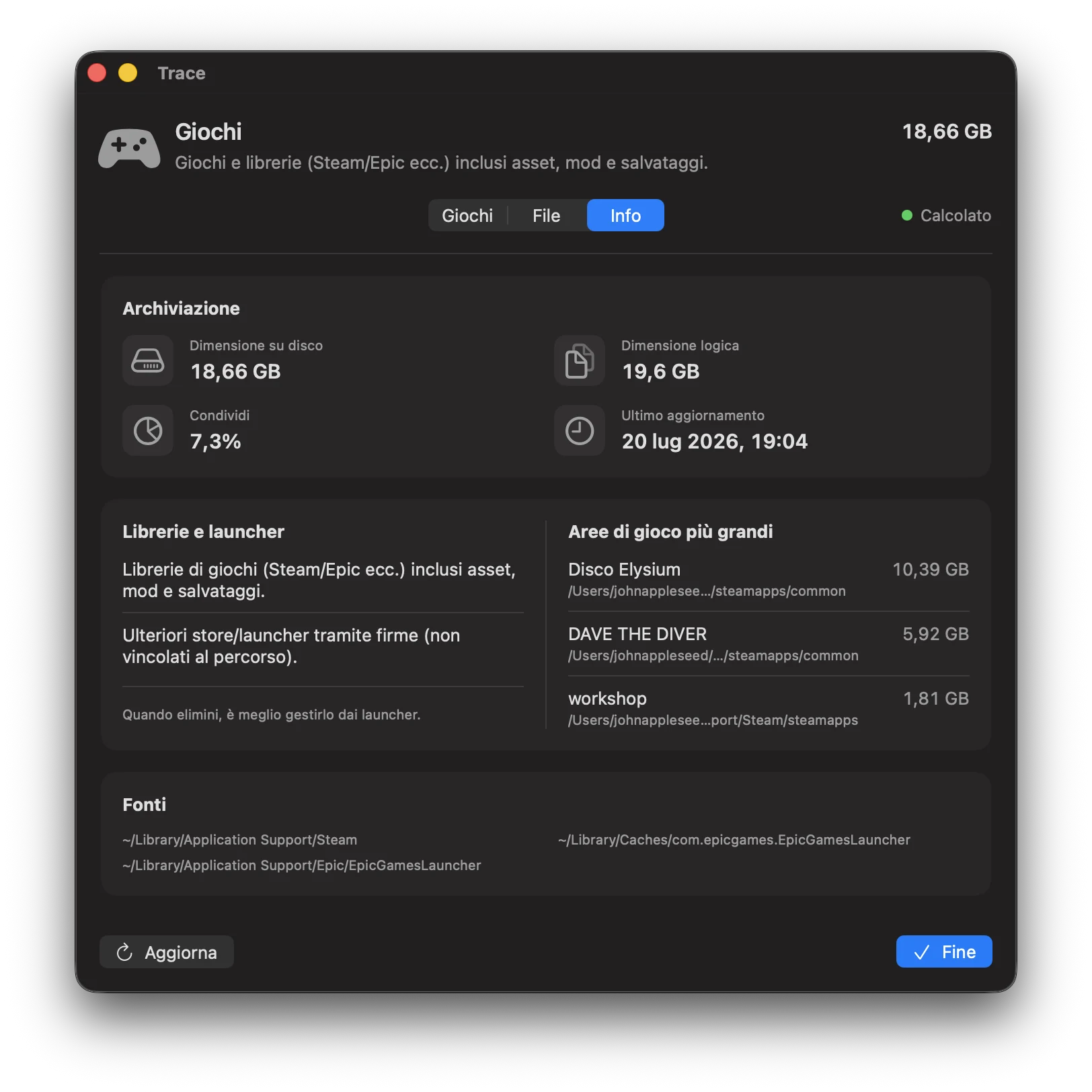The width and height of the screenshot is (1092, 1092).
Task: Click the Archiviazione heading
Action: pyautogui.click(x=181, y=308)
